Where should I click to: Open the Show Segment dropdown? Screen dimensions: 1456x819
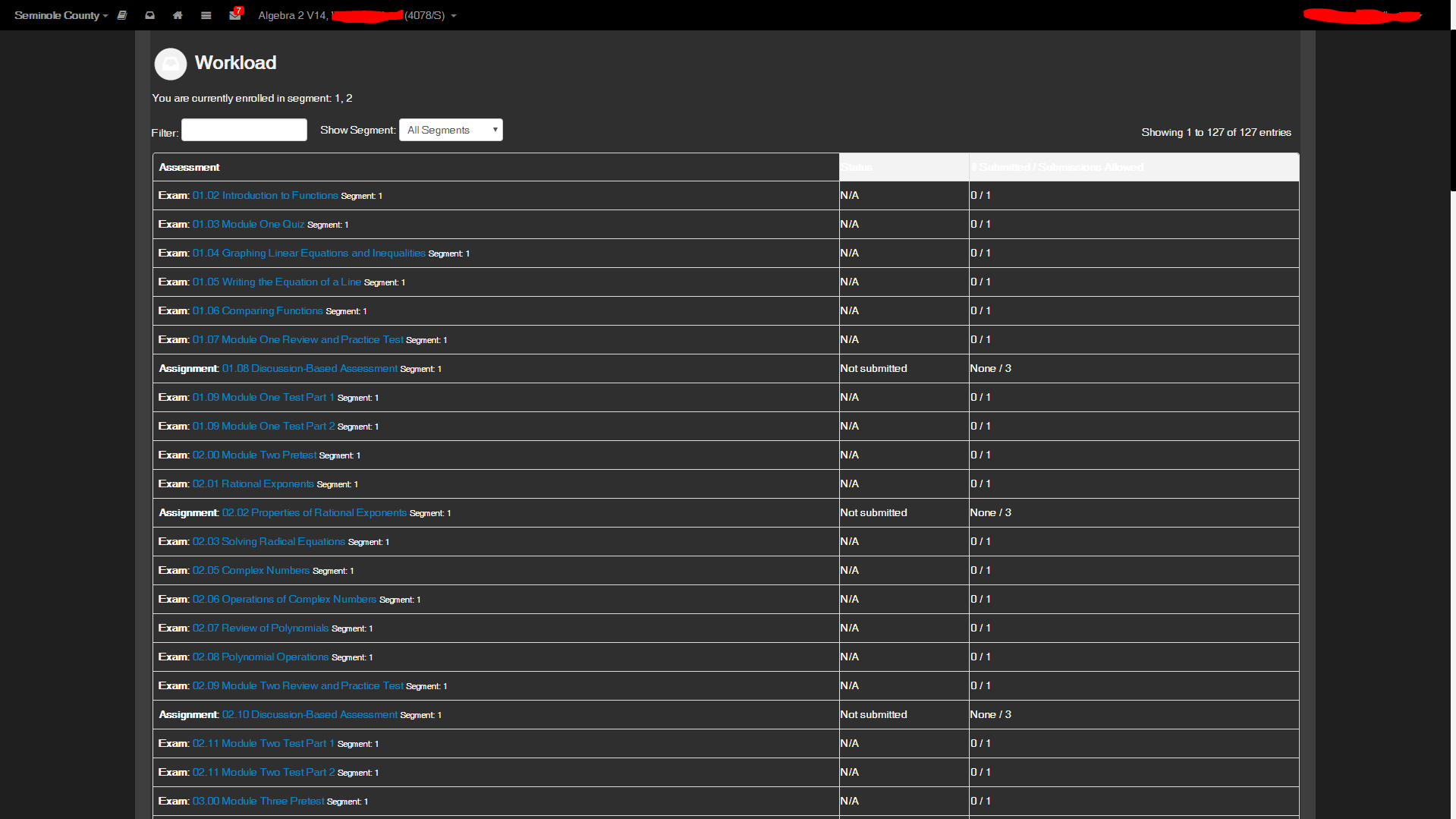pos(451,130)
